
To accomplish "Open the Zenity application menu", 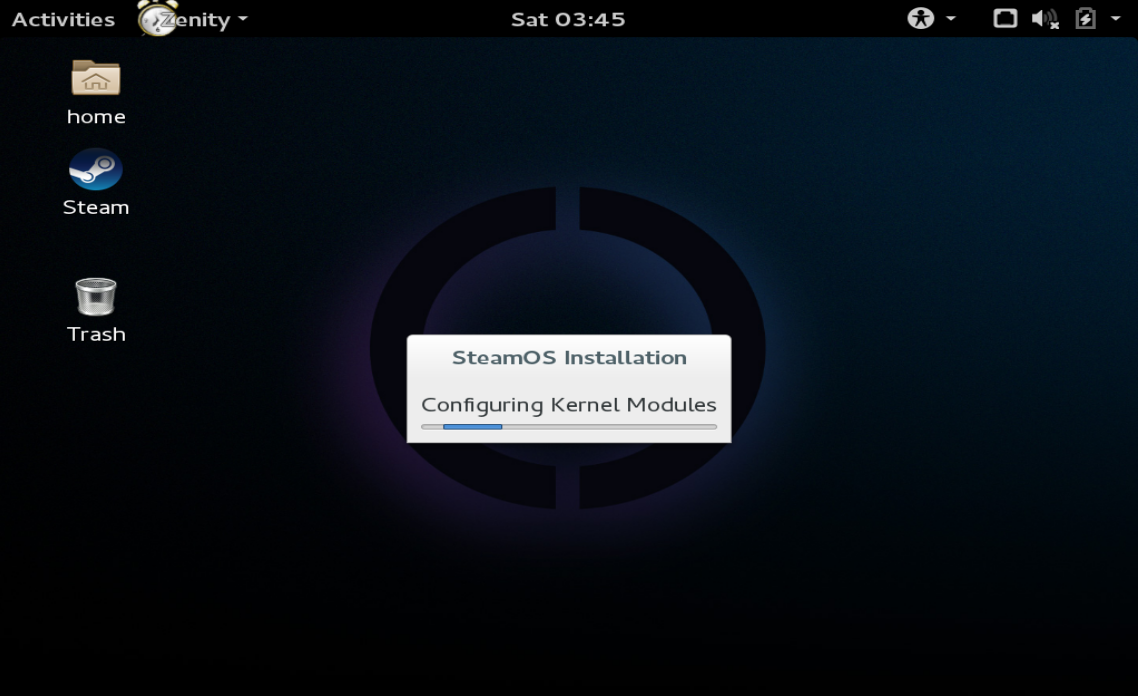I will tap(193, 19).
